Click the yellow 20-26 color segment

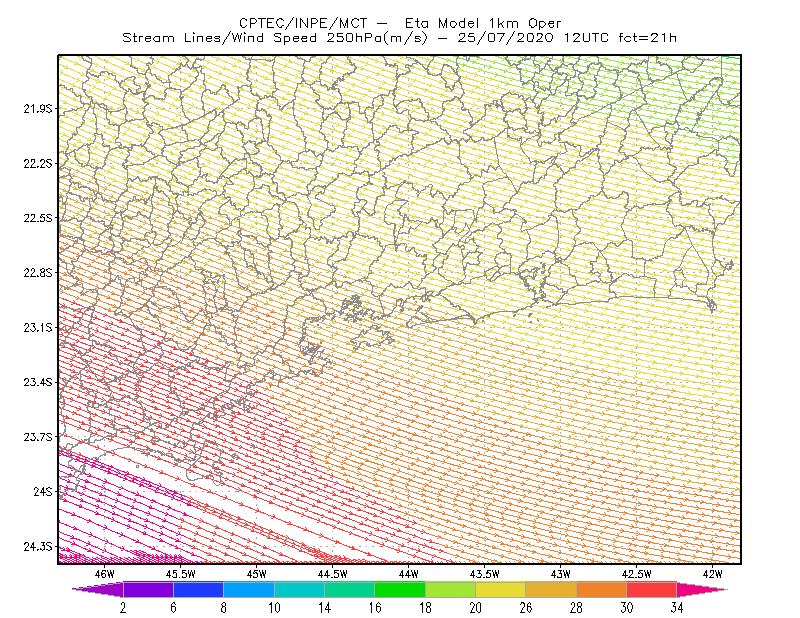[x=501, y=589]
